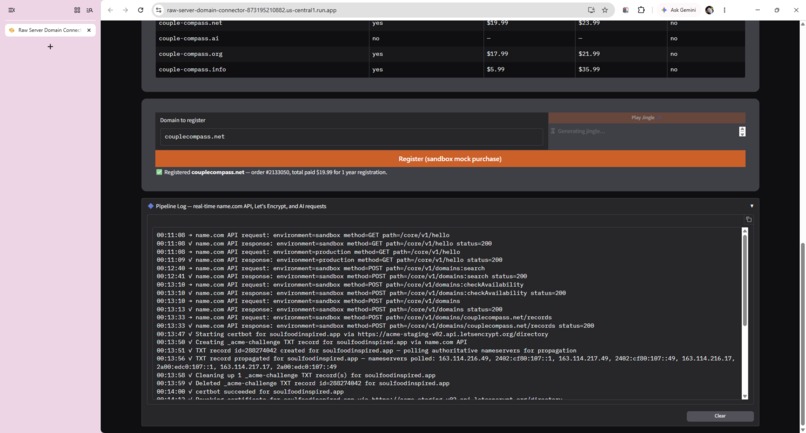Screen dimensions: 806x433
Task: Click the couple-compass.ai table cell
Action: pos(262,39)
